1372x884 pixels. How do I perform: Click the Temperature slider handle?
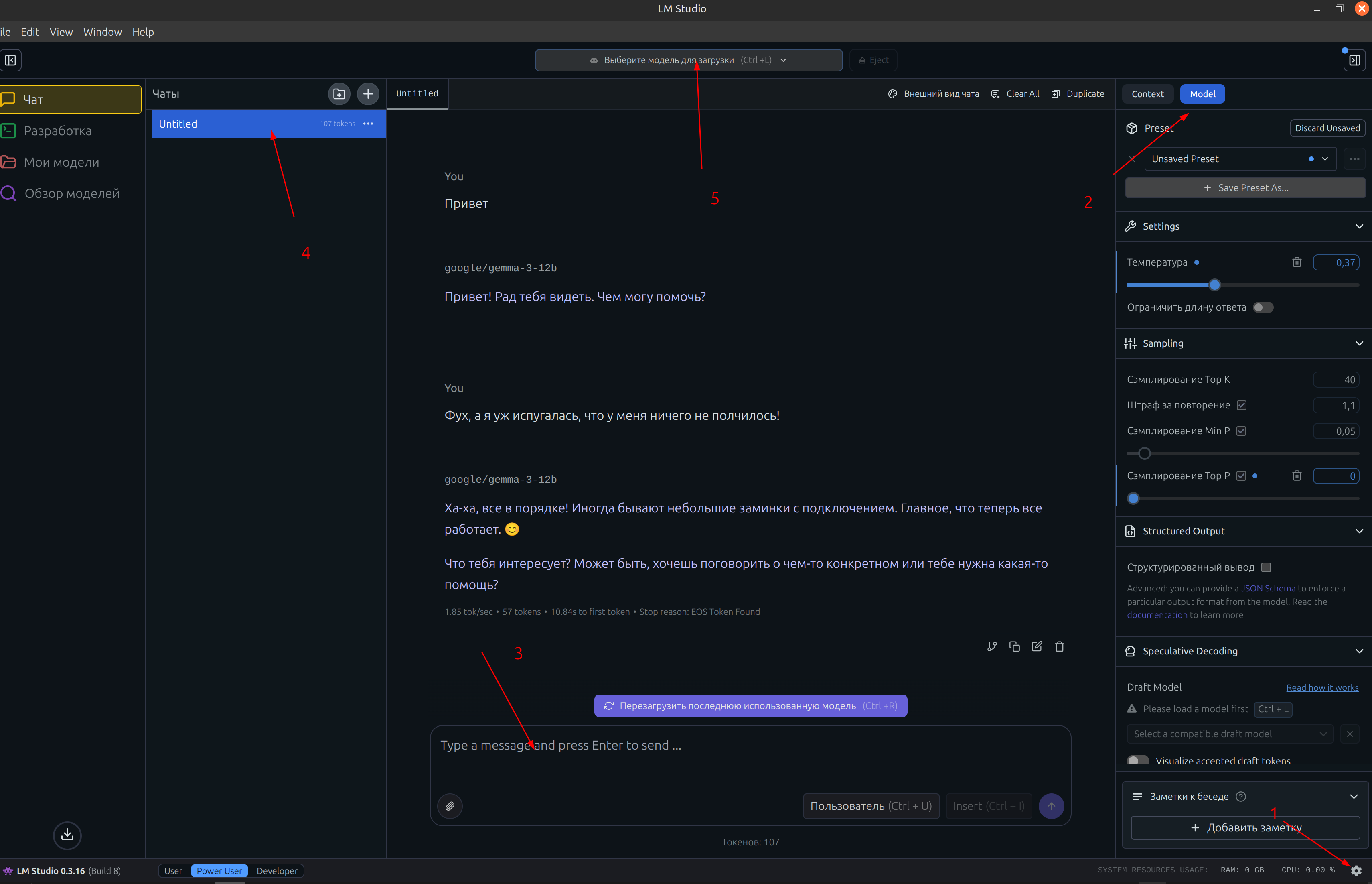point(1214,285)
